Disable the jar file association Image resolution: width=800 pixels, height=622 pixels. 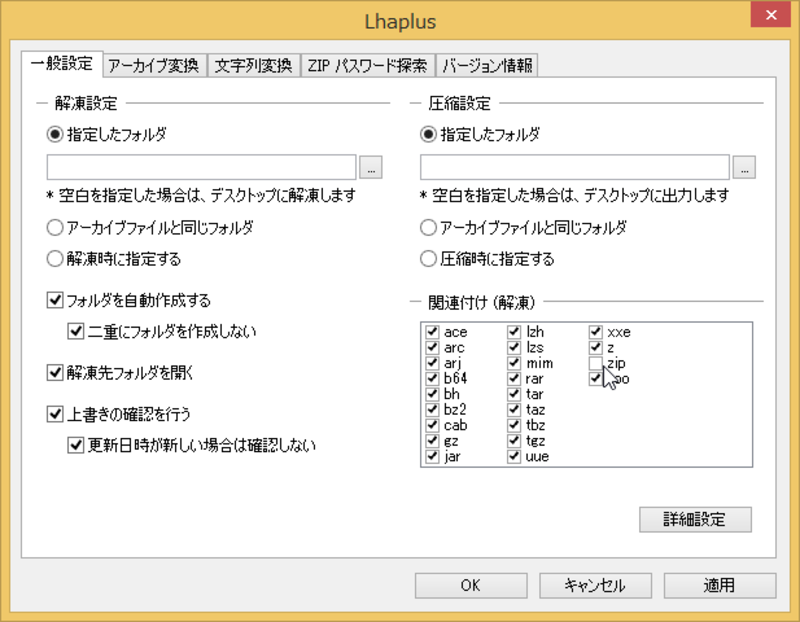(432, 456)
